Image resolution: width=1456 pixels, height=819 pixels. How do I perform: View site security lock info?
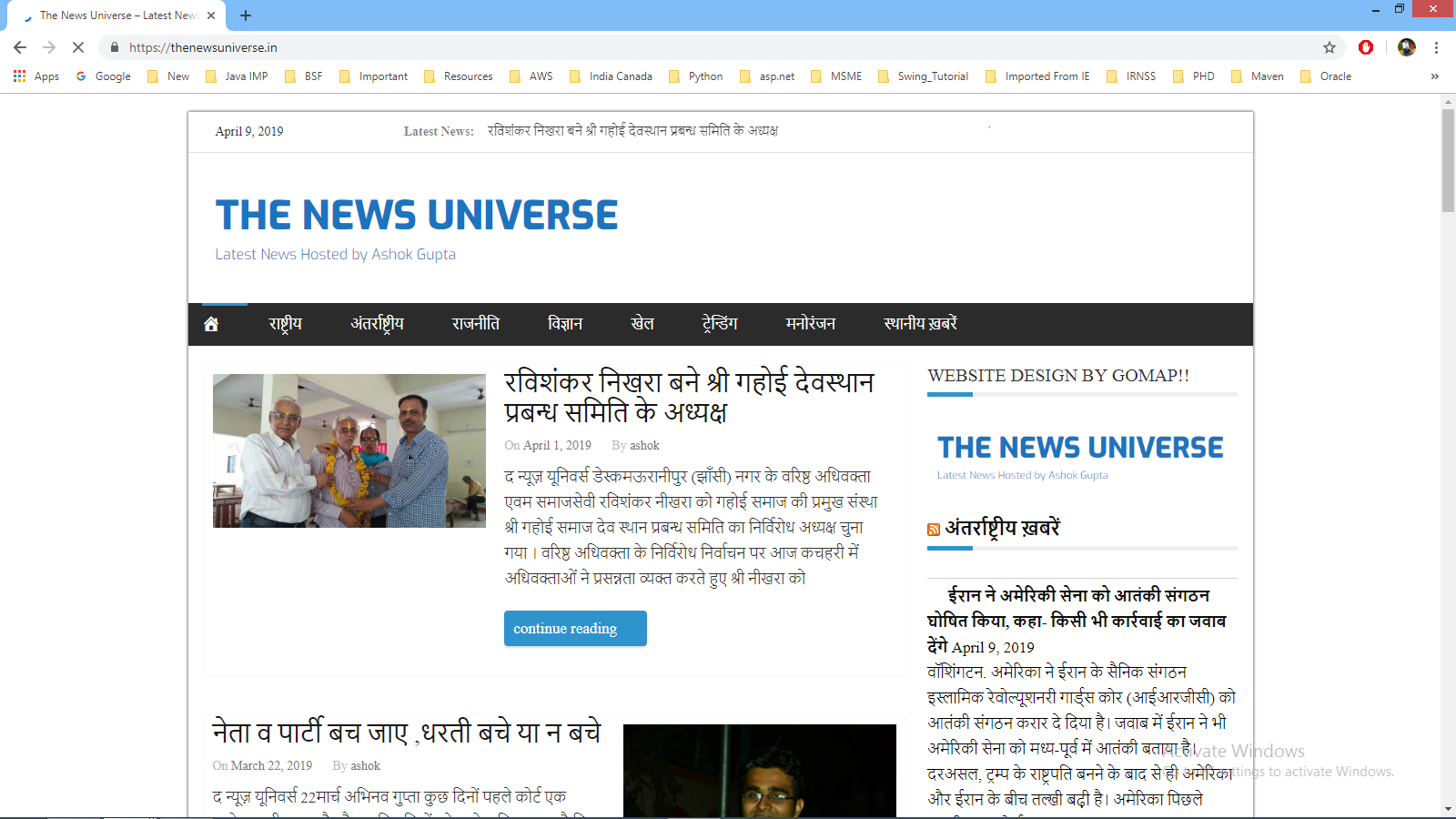(x=115, y=47)
